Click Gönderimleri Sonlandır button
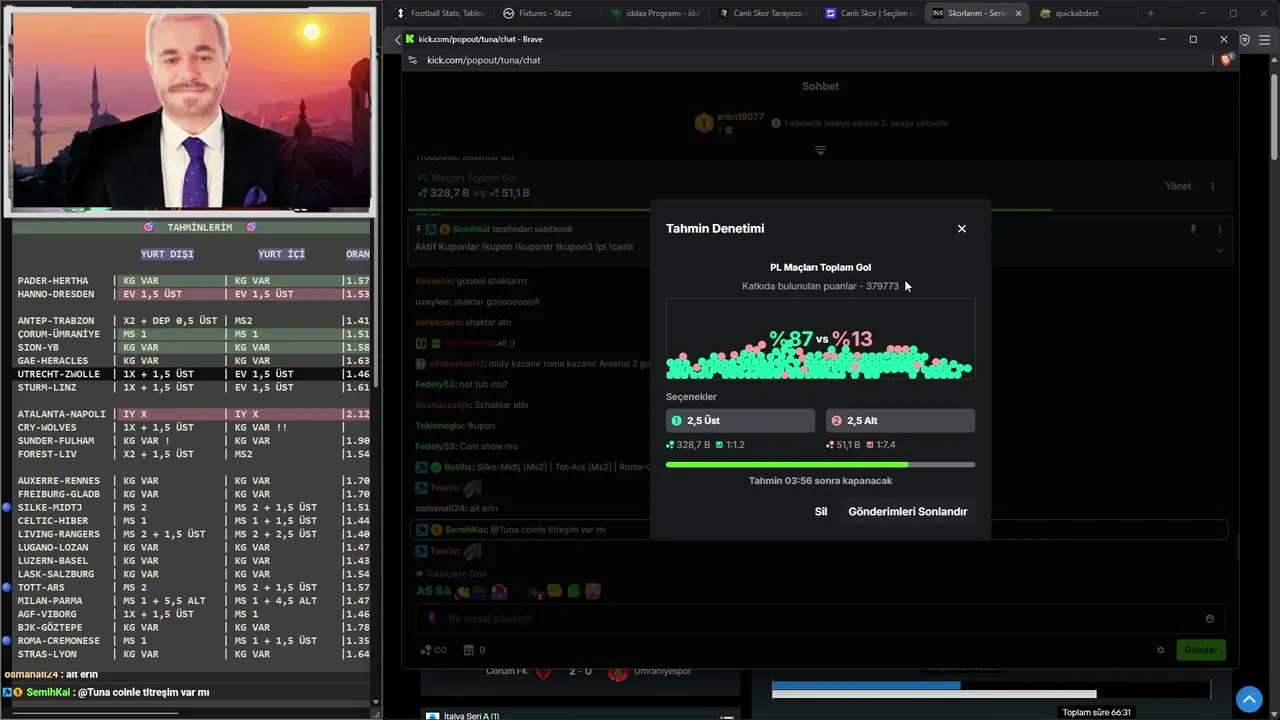This screenshot has height=720, width=1280. pyautogui.click(x=907, y=511)
